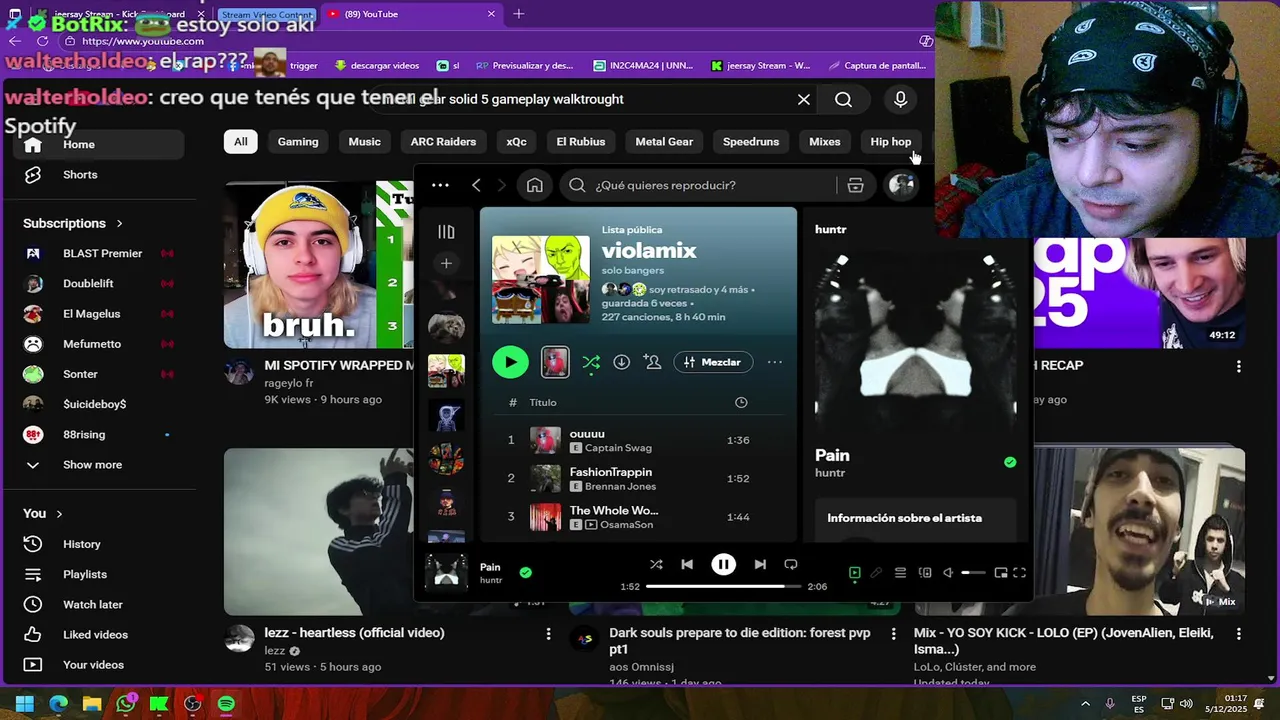Screen dimensions: 1280x720
Task: Open Spotify mini player
Action: pos(1001,573)
